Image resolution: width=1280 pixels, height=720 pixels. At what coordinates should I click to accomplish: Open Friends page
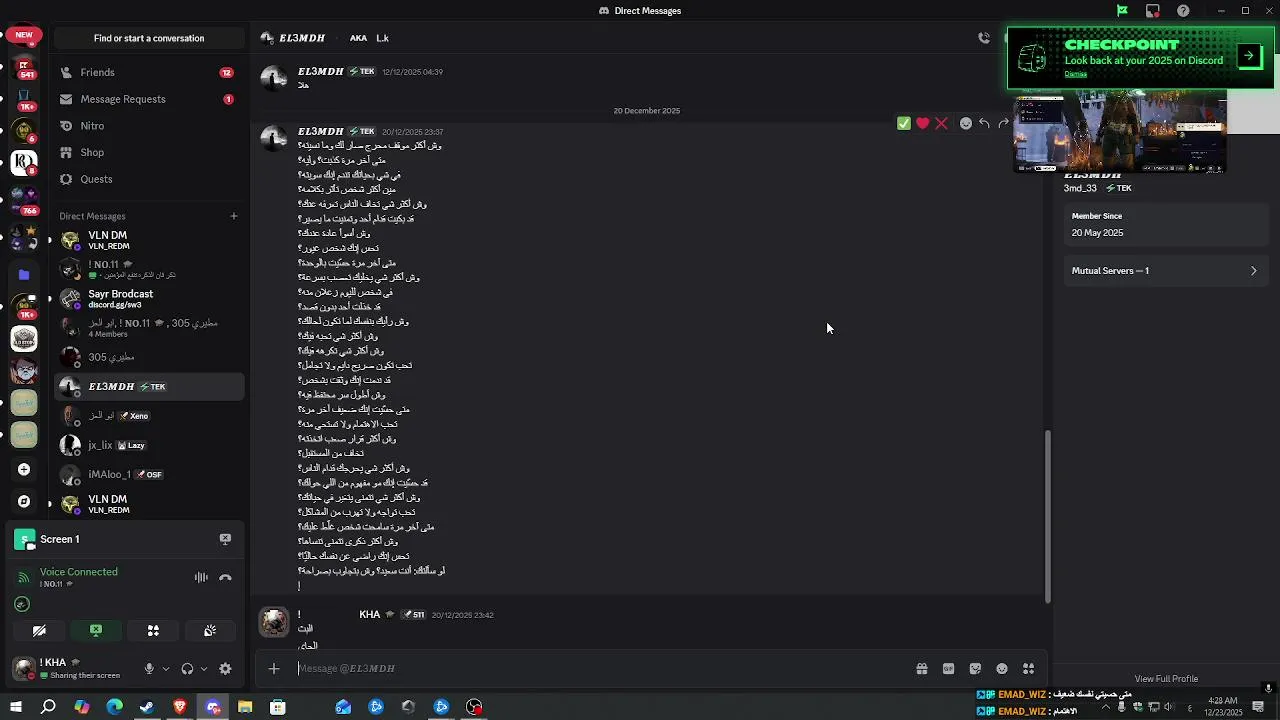point(149,72)
